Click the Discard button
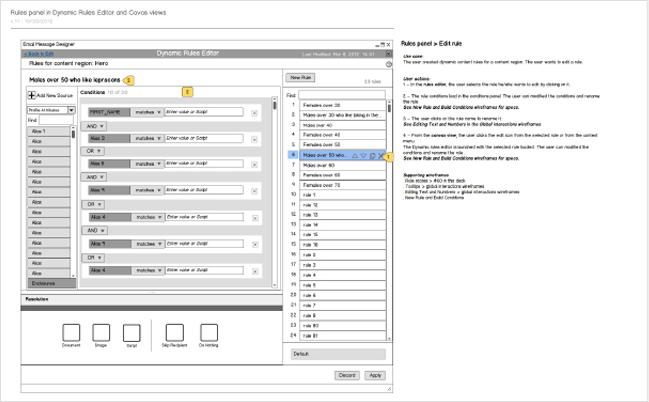 [x=347, y=376]
